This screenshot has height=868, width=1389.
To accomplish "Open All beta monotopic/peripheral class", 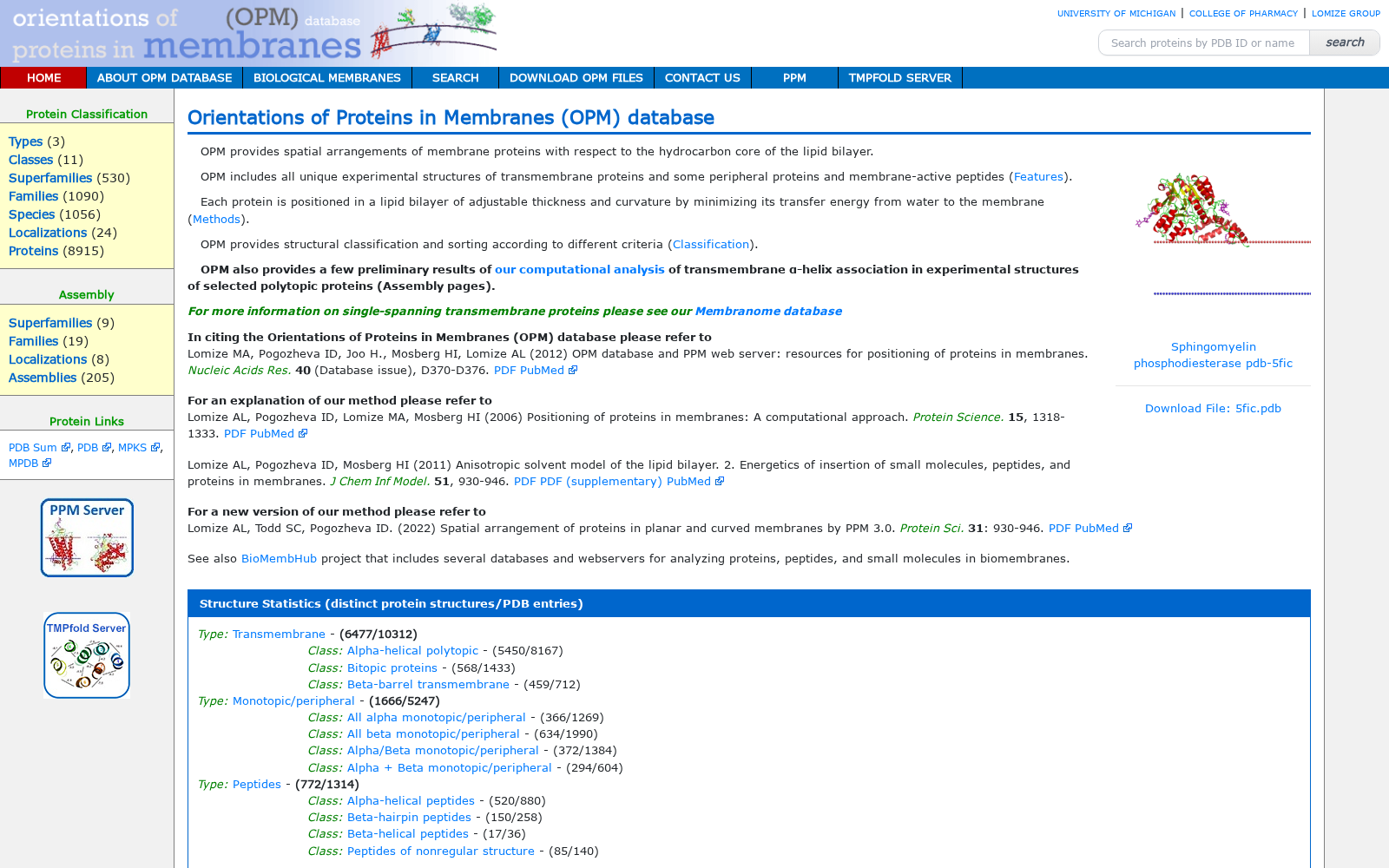I will (x=433, y=734).
